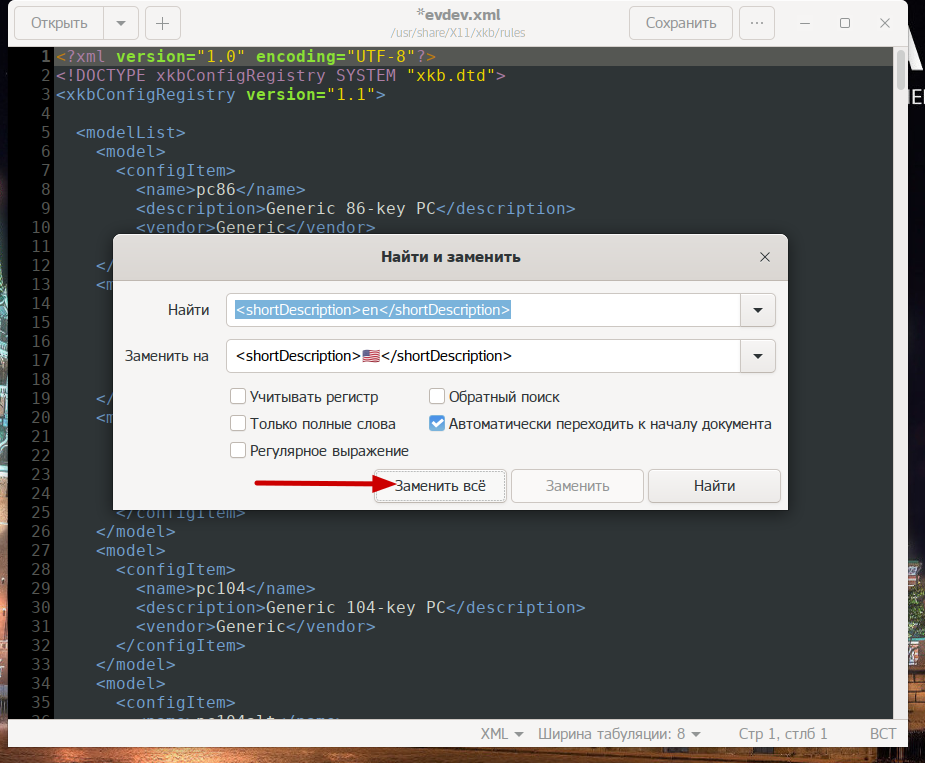Open the three-dots menu in header bar

click(757, 23)
